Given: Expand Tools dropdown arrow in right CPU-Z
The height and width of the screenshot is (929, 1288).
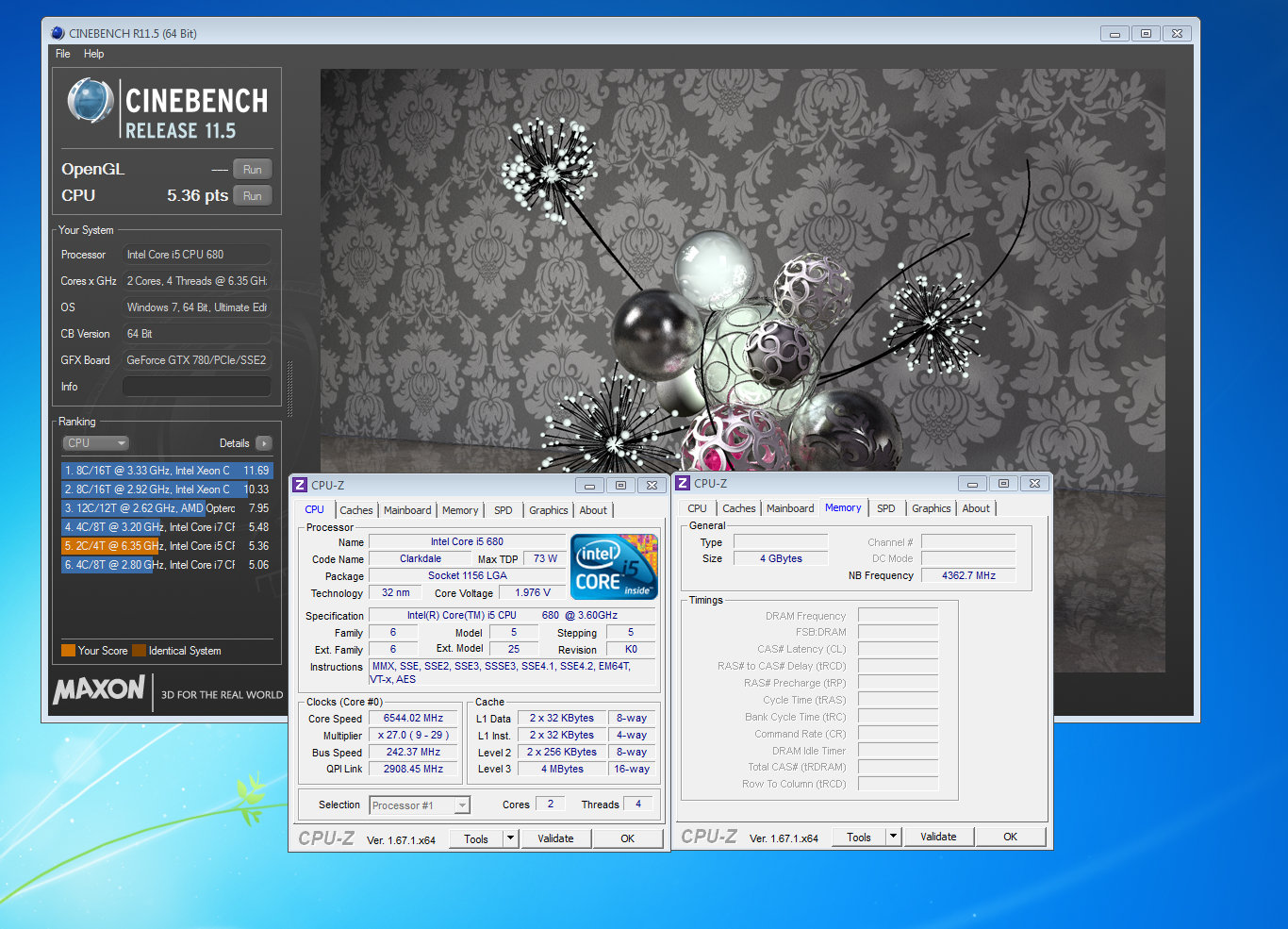Looking at the screenshot, I should 894,837.
